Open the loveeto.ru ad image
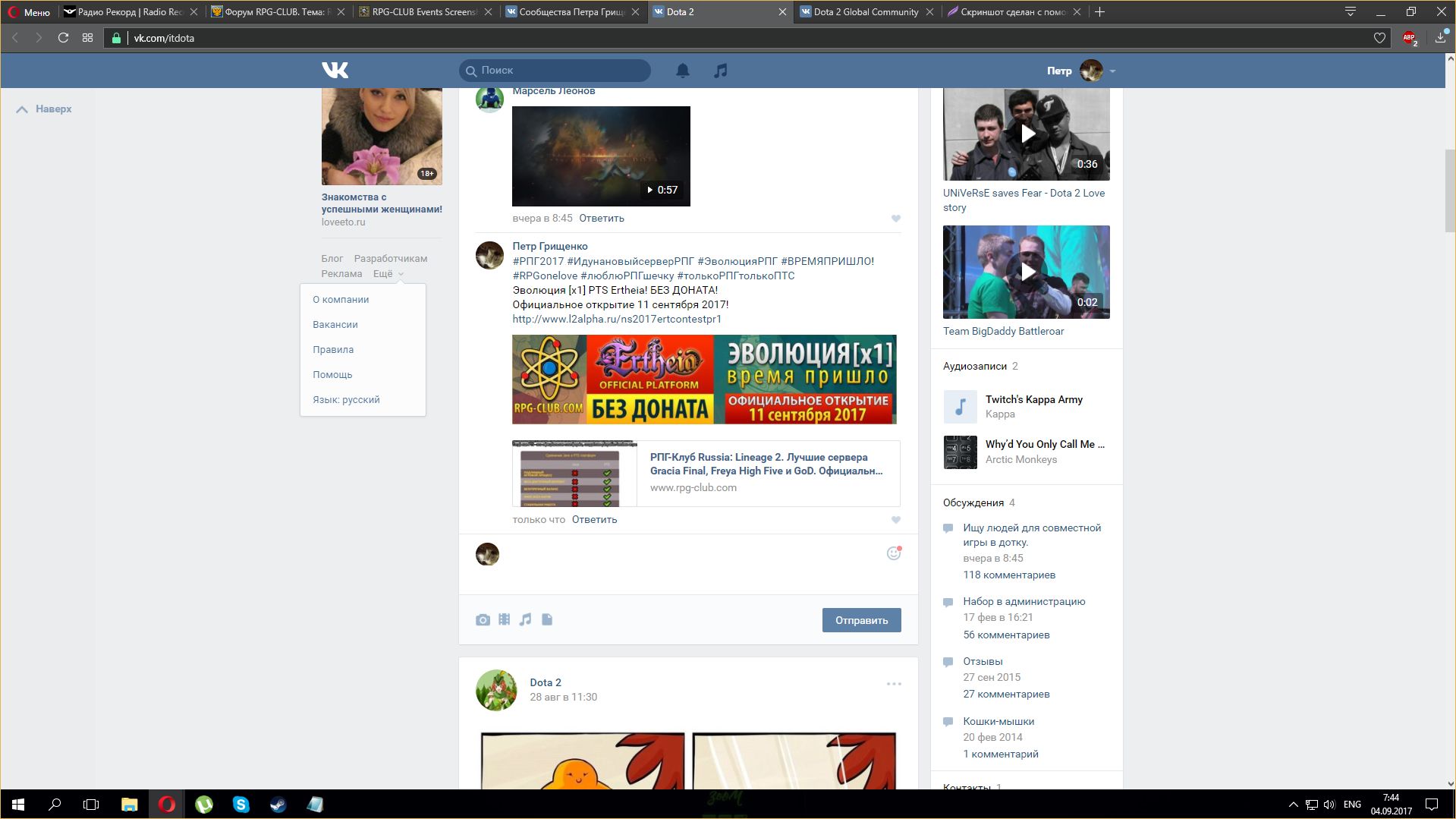1456x819 pixels. [382, 137]
